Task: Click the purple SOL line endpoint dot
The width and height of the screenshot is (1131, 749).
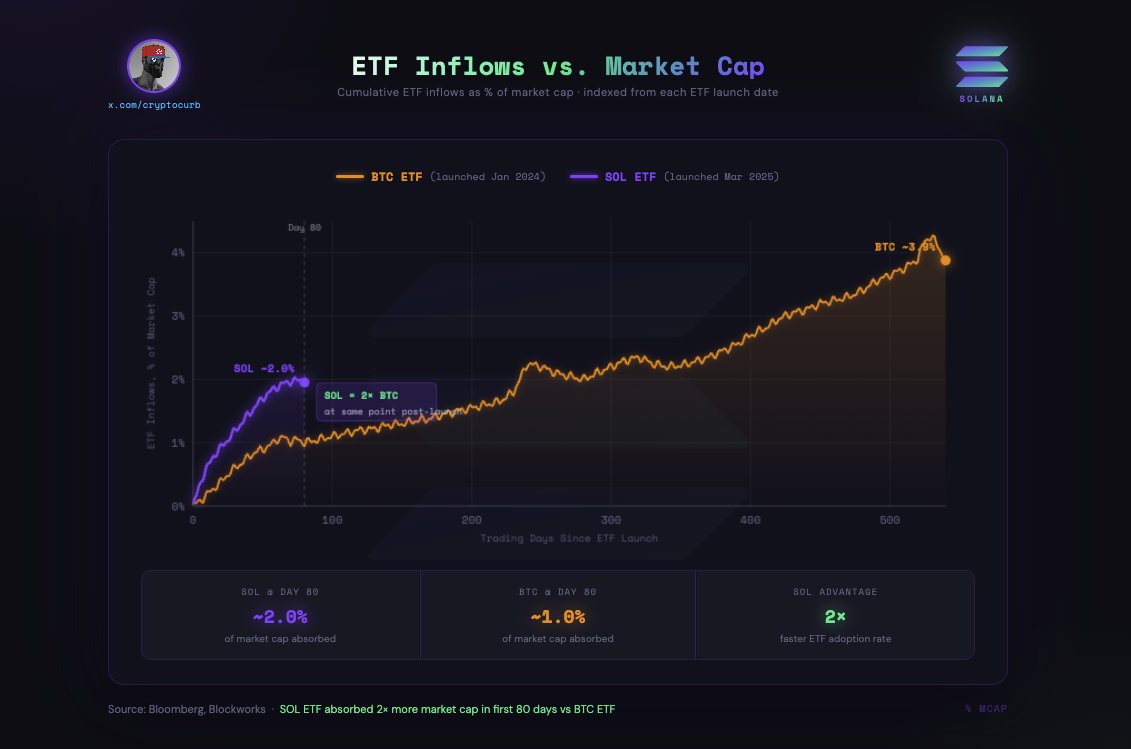Action: [x=304, y=382]
